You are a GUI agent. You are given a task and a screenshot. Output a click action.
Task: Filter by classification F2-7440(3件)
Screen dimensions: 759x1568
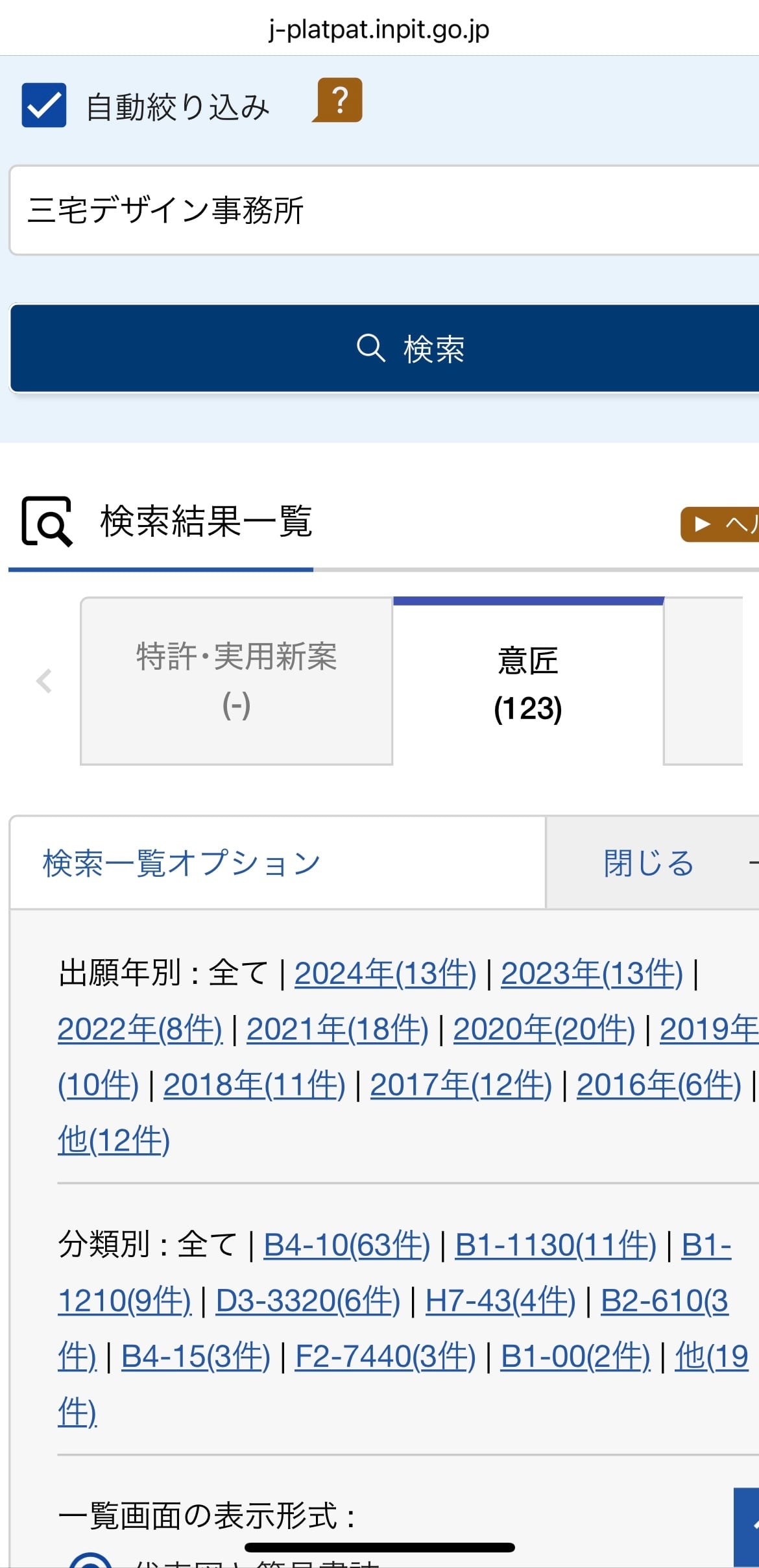385,1356
